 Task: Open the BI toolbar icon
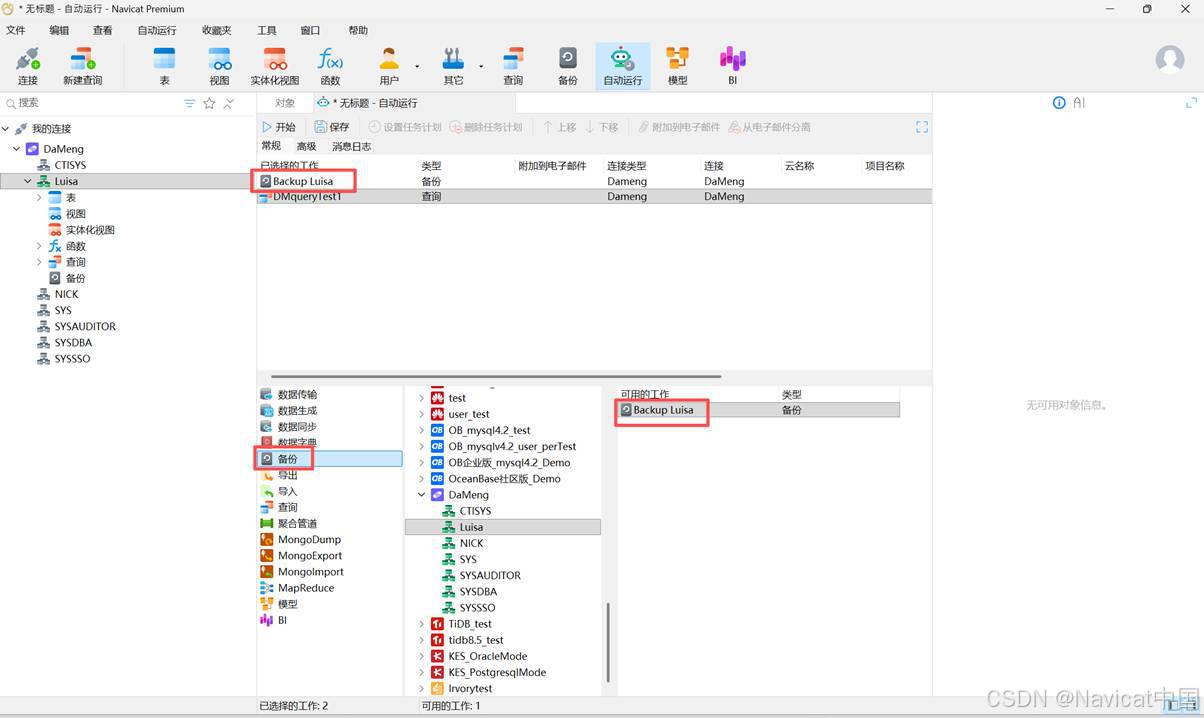pyautogui.click(x=732, y=66)
